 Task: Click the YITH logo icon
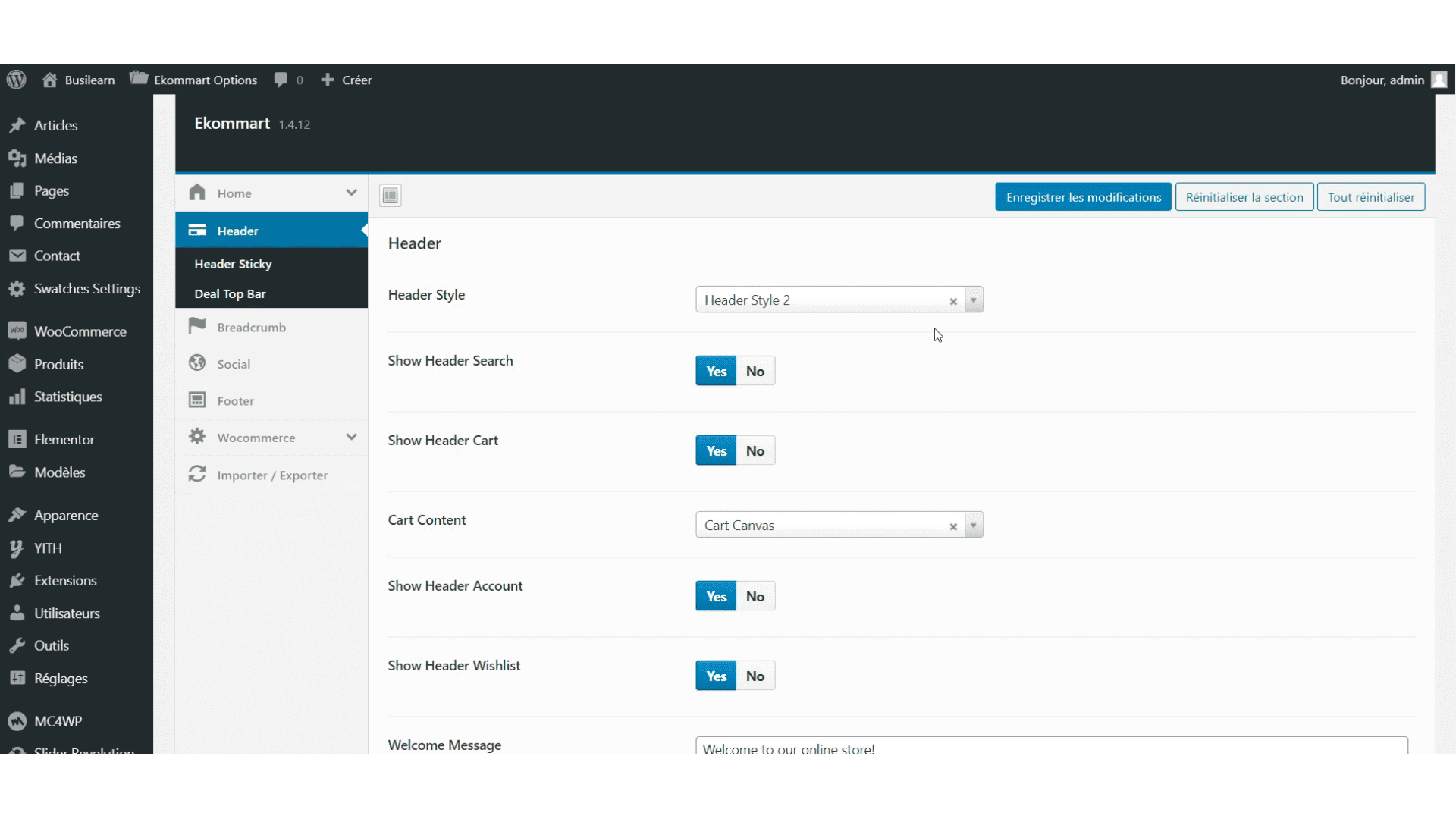pos(17,548)
